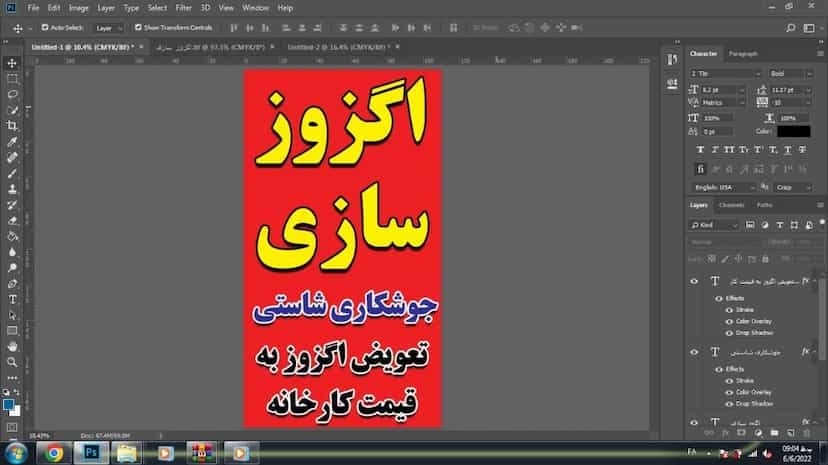
Task: Open Windows Start menu
Action: [16, 453]
